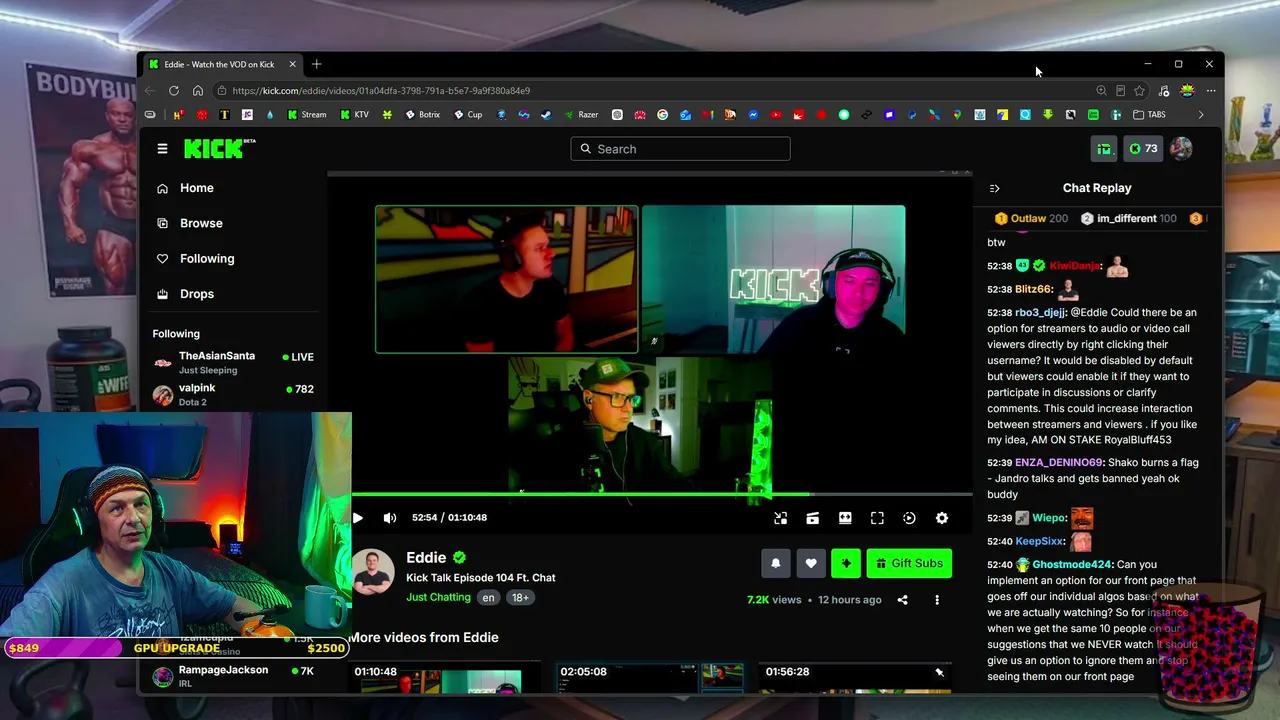The width and height of the screenshot is (1280, 720).
Task: Bookmark this page with the star icon
Action: pyautogui.click(x=1139, y=91)
